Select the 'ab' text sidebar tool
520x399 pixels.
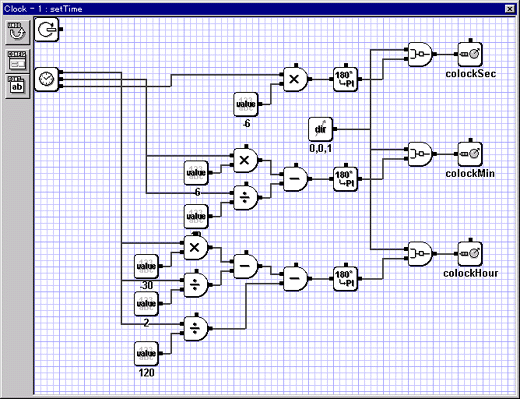coord(17,86)
